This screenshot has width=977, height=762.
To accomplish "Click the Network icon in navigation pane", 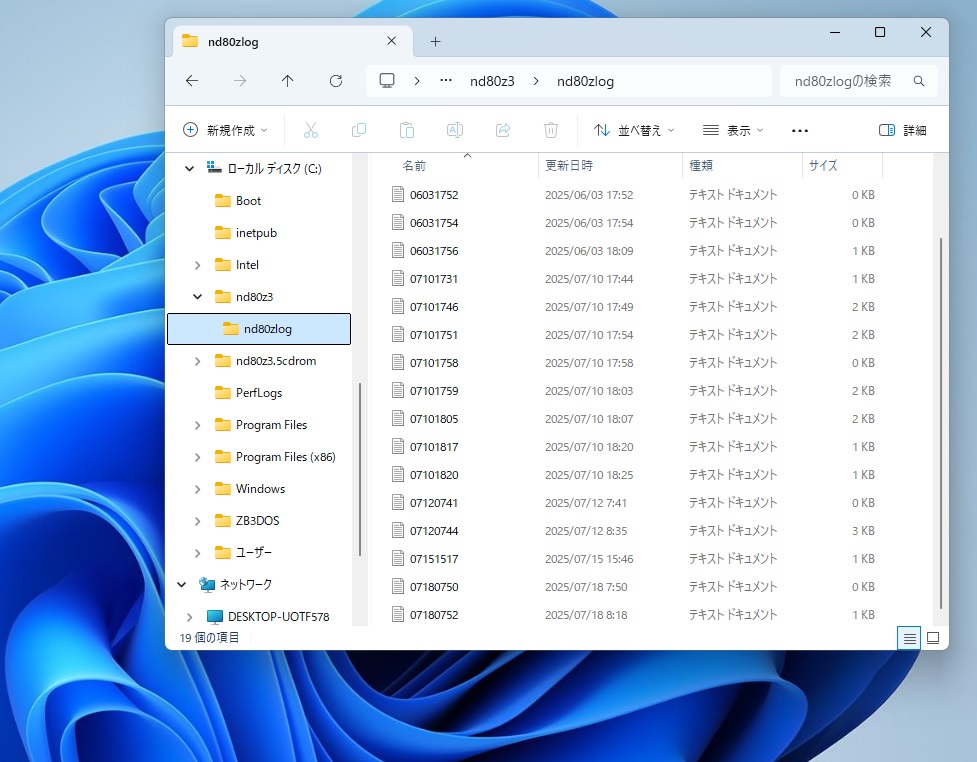I will tap(207, 584).
